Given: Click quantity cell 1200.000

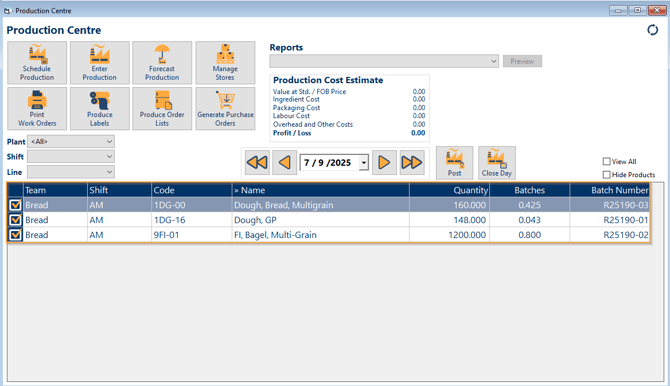Looking at the screenshot, I should (x=450, y=235).
